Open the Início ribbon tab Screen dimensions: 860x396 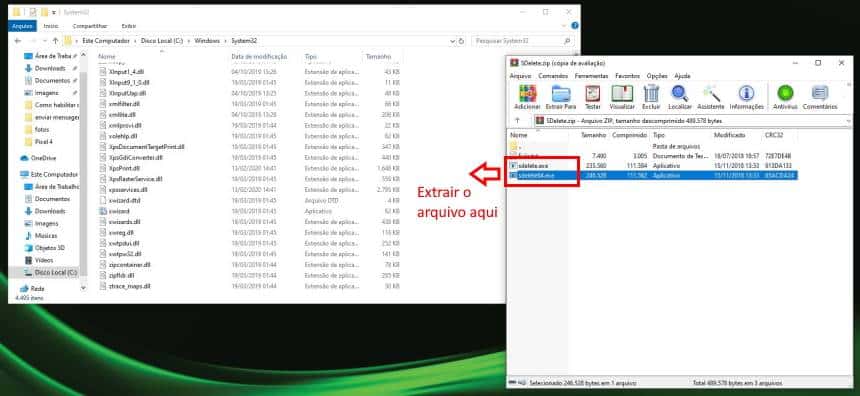tap(51, 26)
